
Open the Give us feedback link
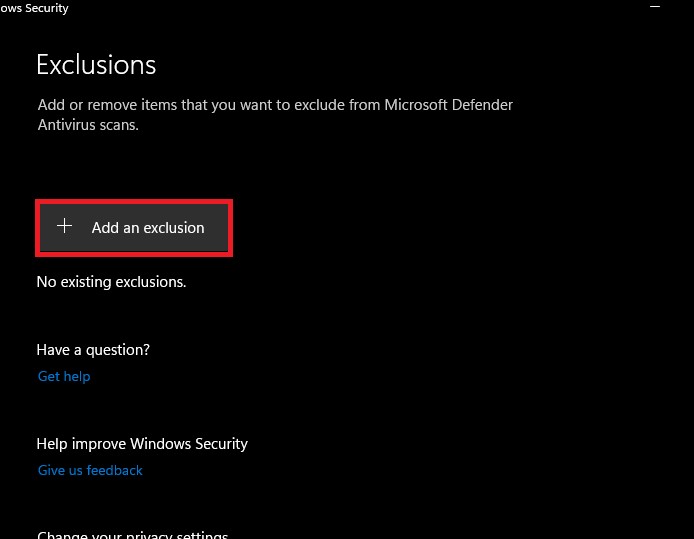(x=90, y=470)
